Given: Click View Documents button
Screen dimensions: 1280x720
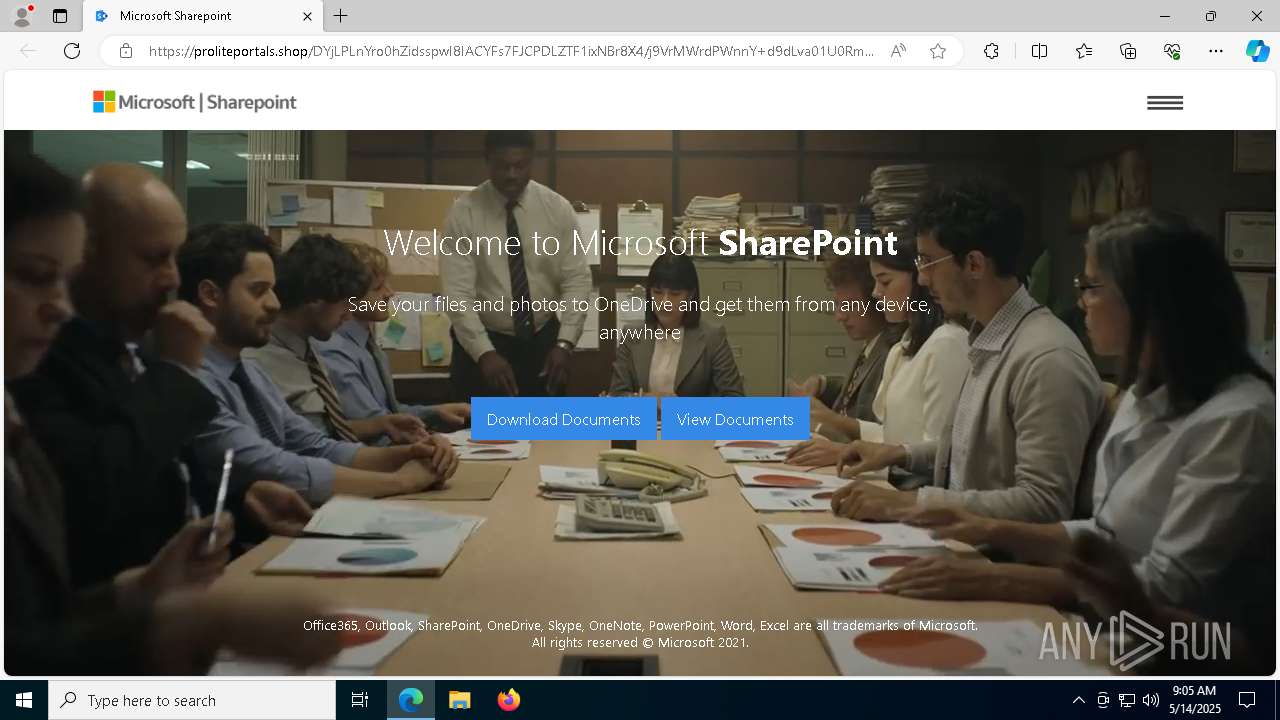Looking at the screenshot, I should [x=735, y=419].
